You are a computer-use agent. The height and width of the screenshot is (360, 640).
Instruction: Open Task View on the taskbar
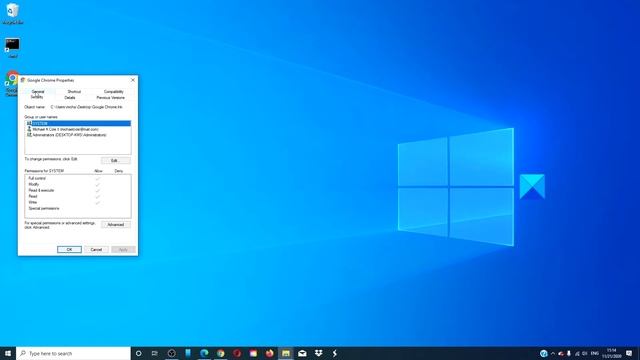click(155, 353)
